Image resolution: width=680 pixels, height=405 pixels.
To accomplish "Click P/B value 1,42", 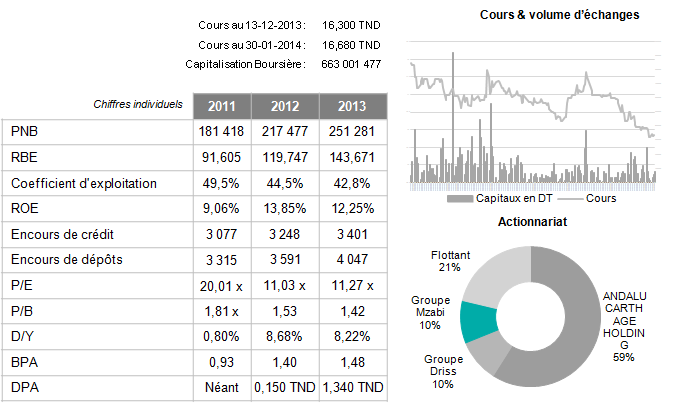I will coord(352,311).
